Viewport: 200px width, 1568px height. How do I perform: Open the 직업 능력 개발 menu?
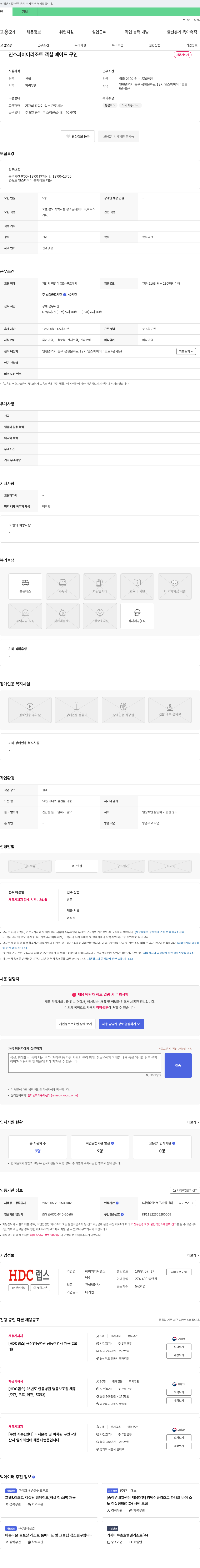(137, 32)
